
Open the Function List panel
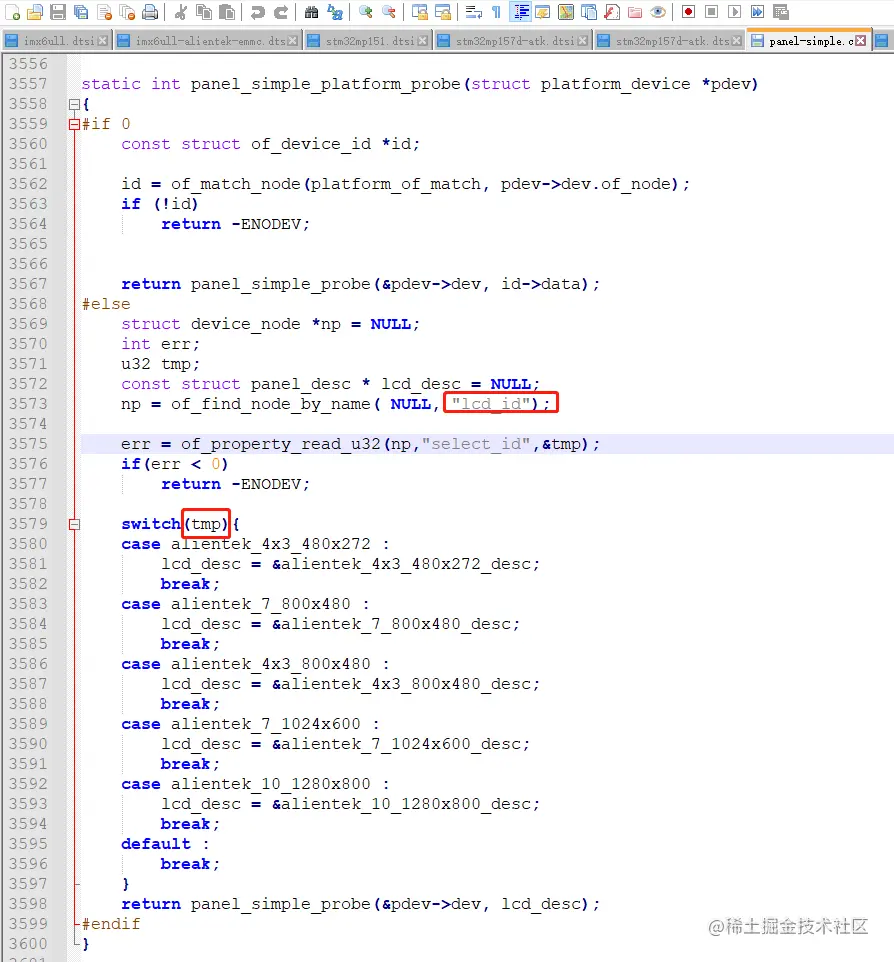tap(612, 12)
